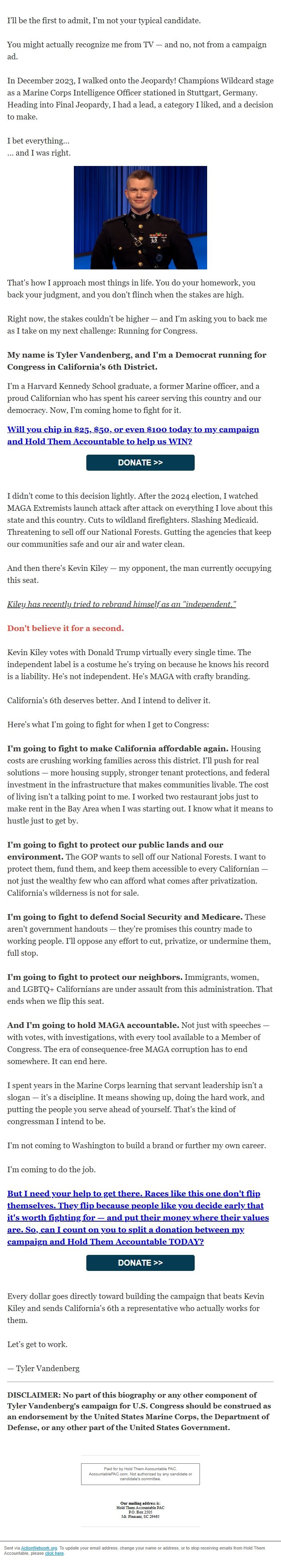
Task: Click the bold 'defend Social Security and Medicare' text
Action: click(x=153, y=917)
